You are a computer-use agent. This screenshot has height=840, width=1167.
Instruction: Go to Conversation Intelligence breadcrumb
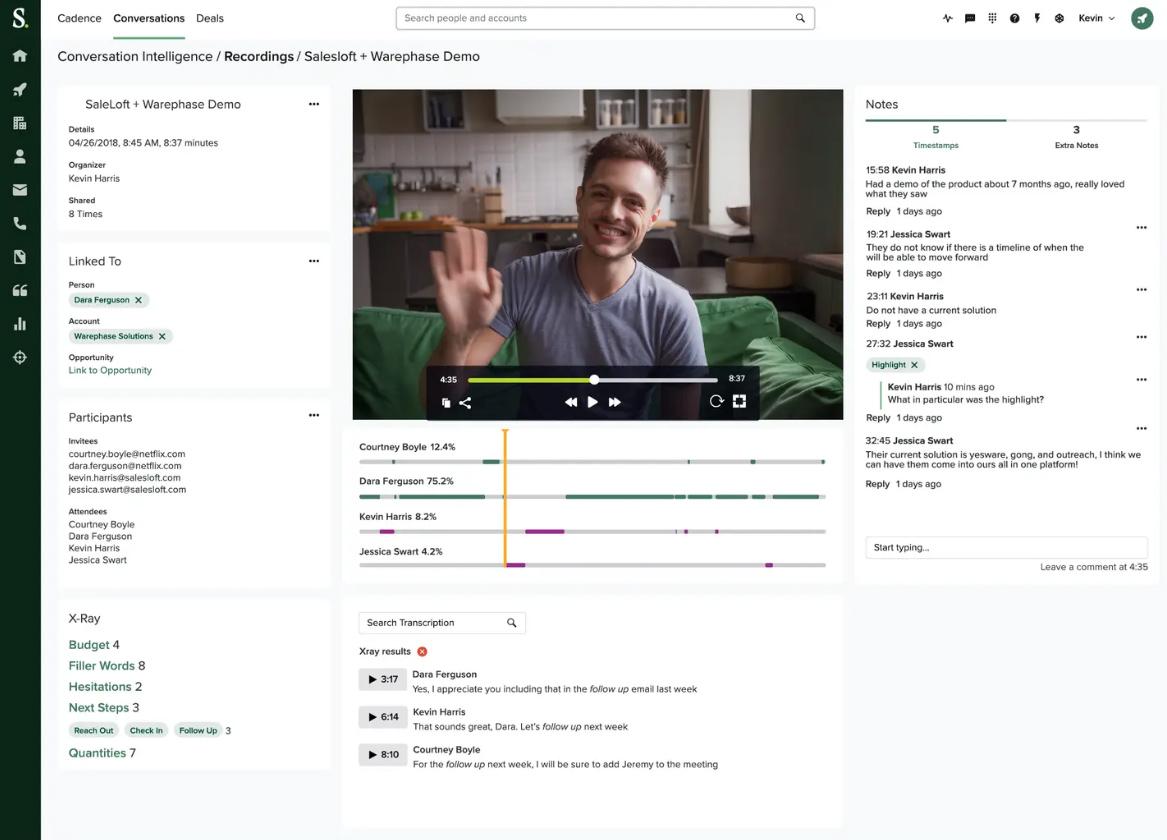click(135, 57)
